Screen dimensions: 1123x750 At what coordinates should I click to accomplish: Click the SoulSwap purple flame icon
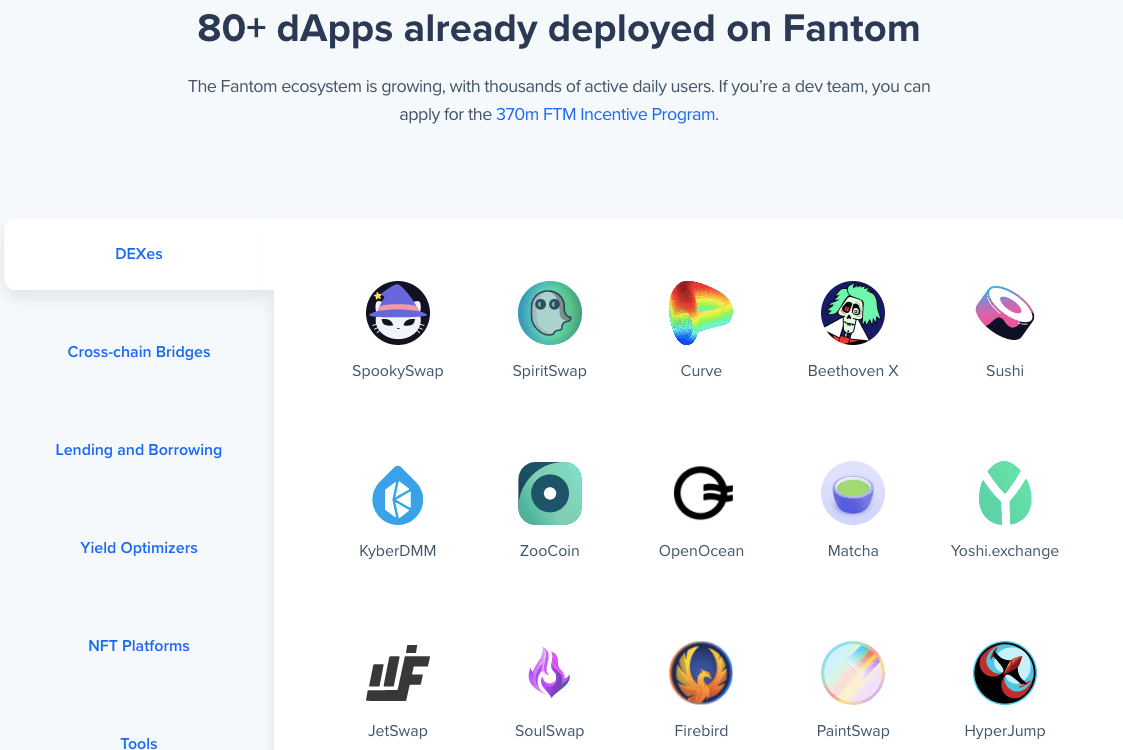[x=549, y=673]
